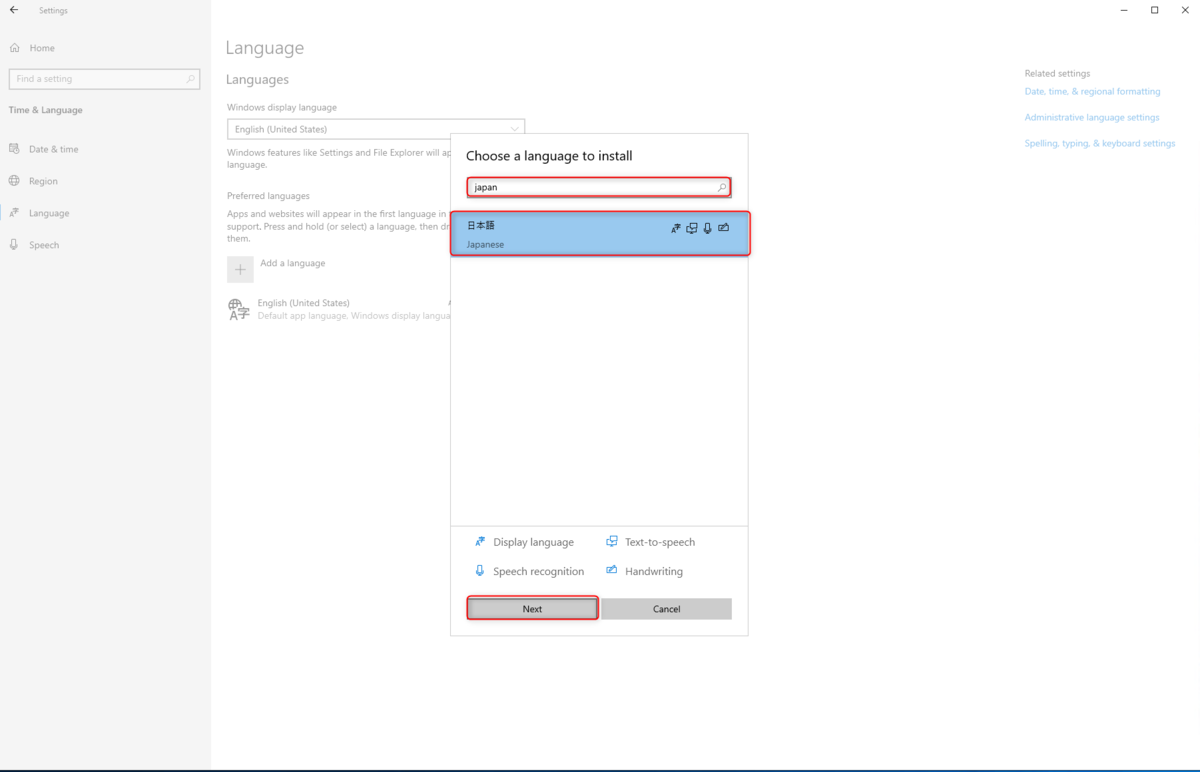
Task: Click Add a language
Action: pos(292,263)
